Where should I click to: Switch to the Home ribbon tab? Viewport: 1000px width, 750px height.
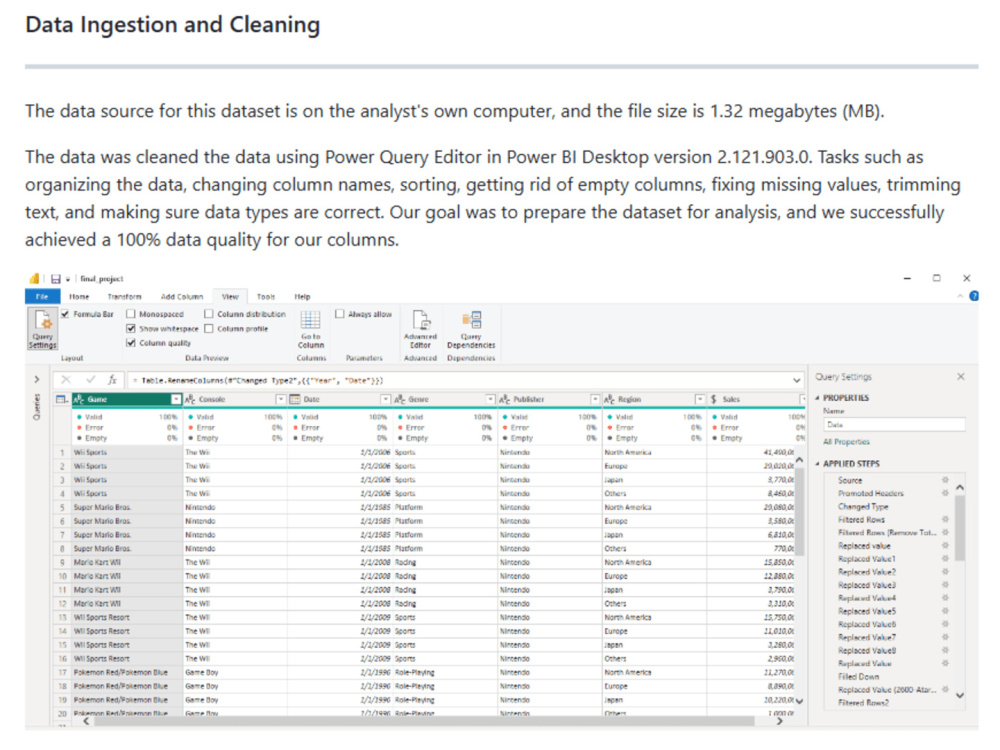point(79,297)
